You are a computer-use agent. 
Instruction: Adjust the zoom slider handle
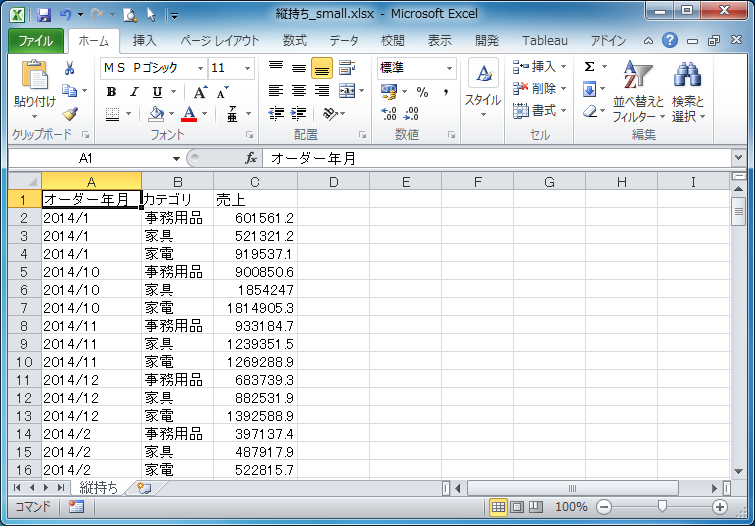[662, 506]
